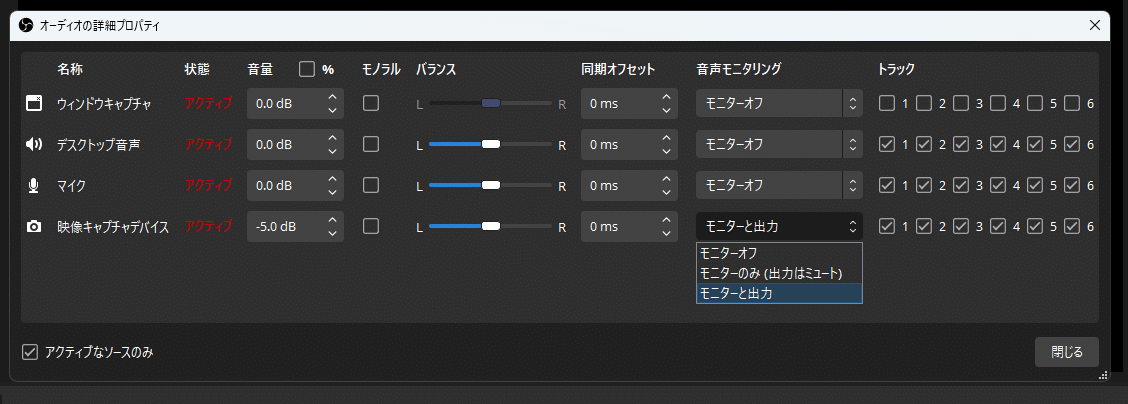
Task: Increase sync offset for 映像キャプチャデバイス
Action: pos(666,219)
